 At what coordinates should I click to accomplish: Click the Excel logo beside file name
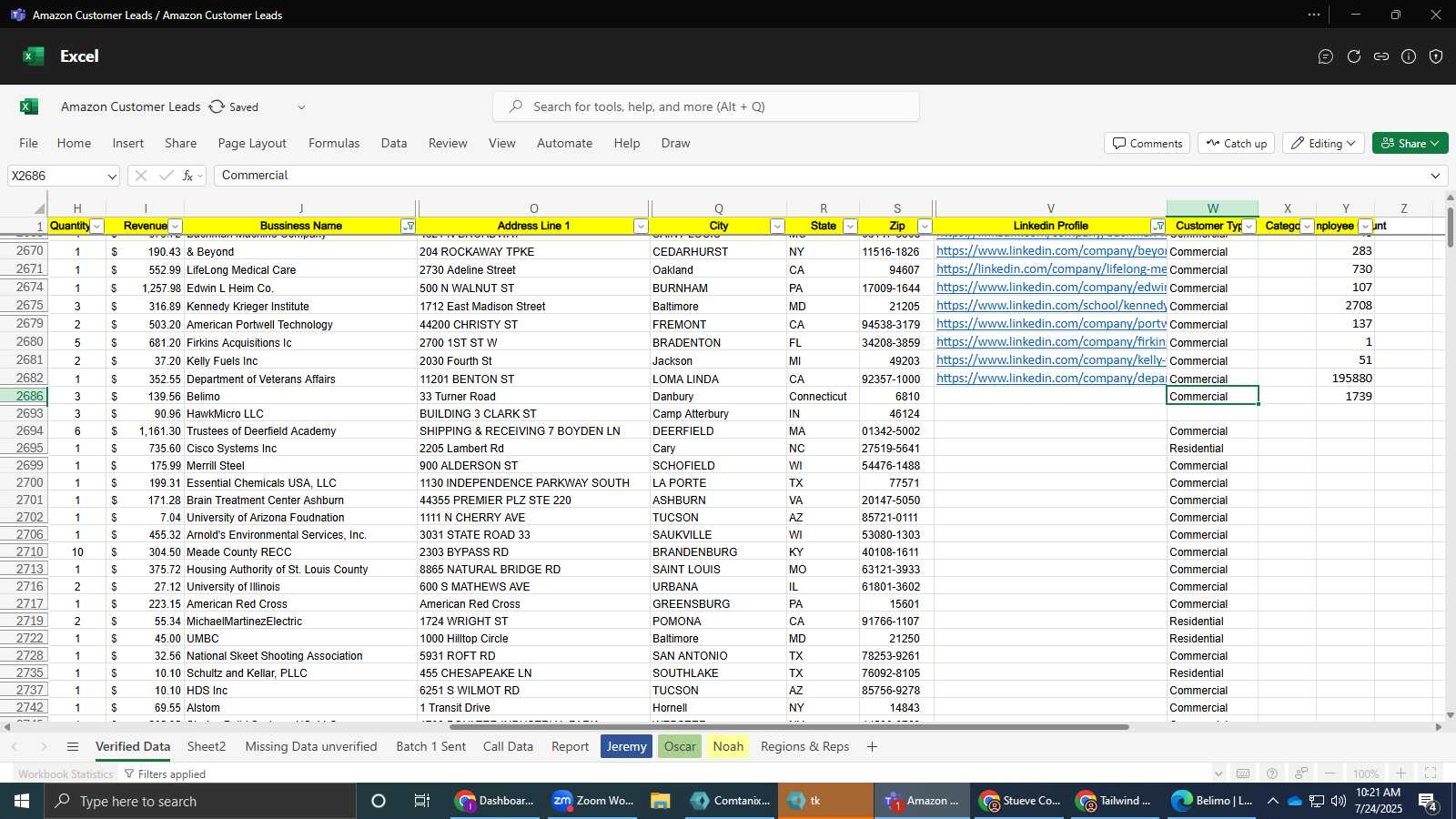(29, 106)
